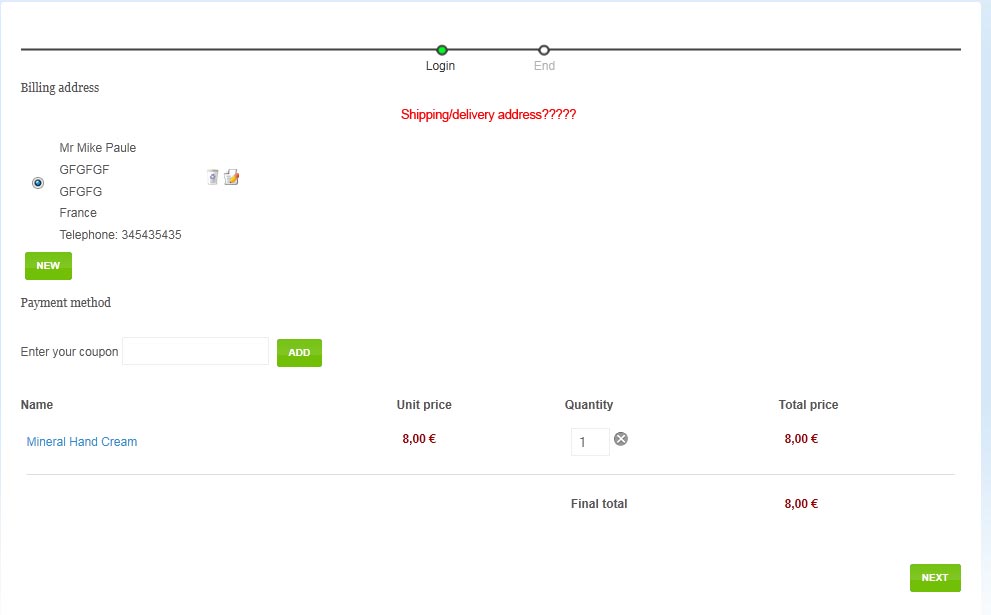Click the quantity field for Mineral Hand Cream
The height and width of the screenshot is (615, 991).
(x=590, y=442)
